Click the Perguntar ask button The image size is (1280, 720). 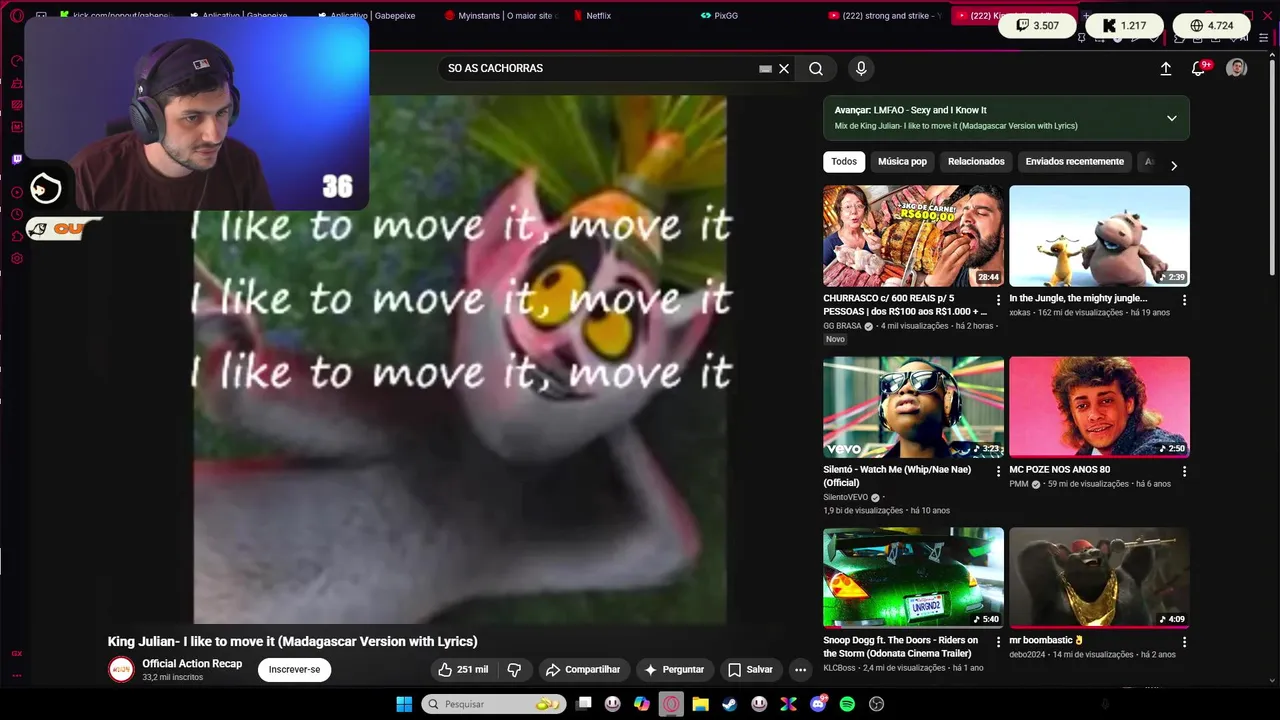[x=674, y=670]
